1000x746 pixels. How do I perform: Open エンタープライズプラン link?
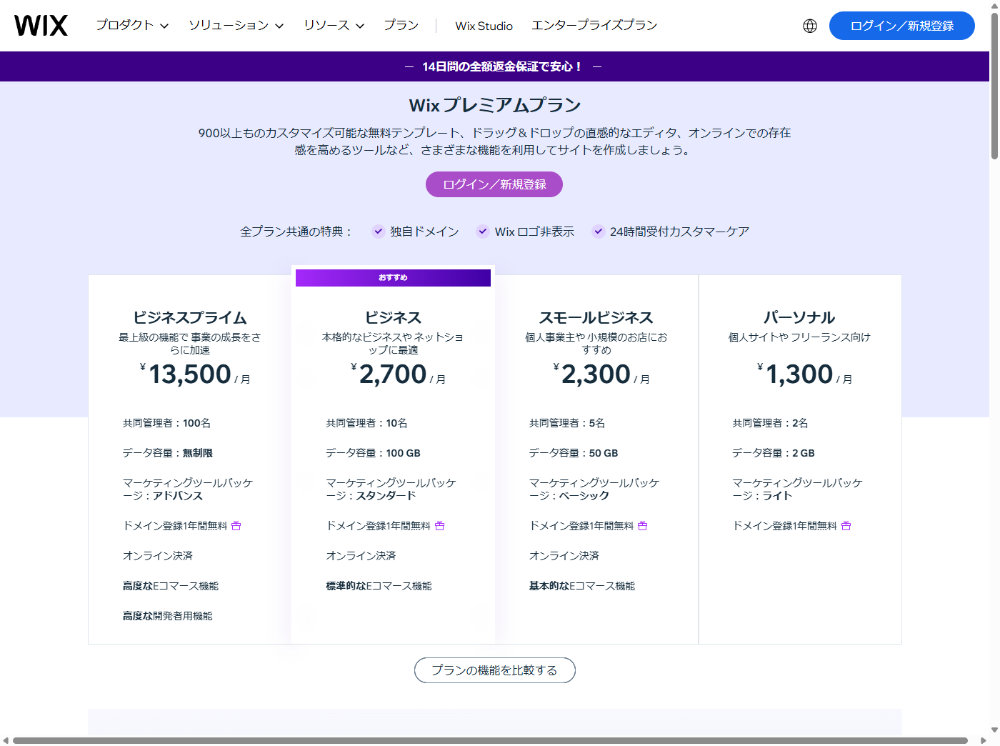(594, 26)
